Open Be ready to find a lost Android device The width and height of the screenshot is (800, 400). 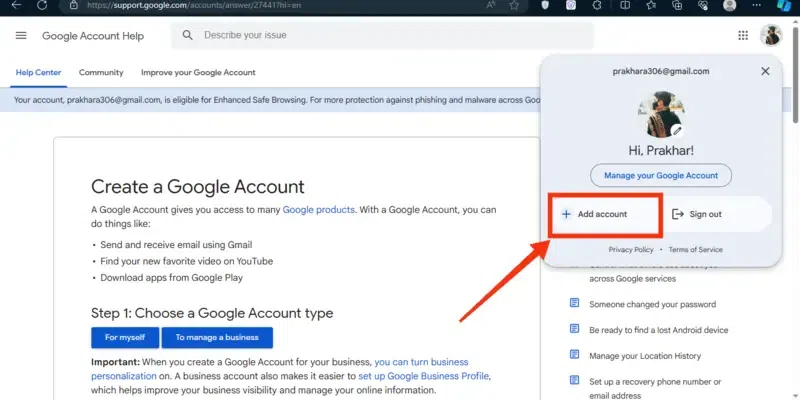[x=659, y=330]
